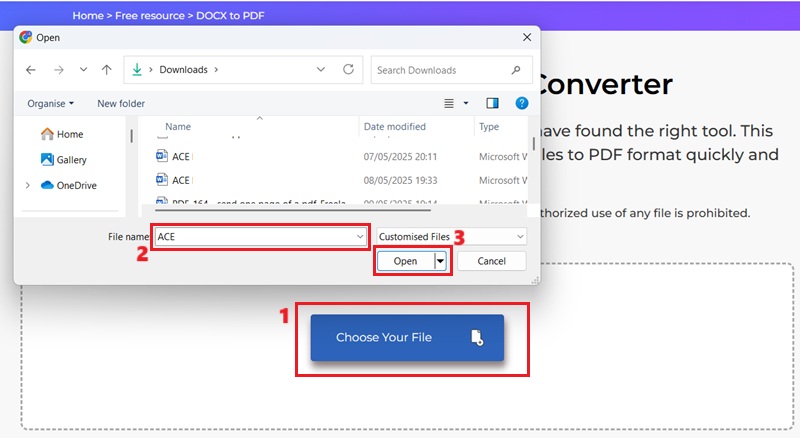800x438 pixels.
Task: Refresh the Downloads folder view
Action: tap(348, 69)
